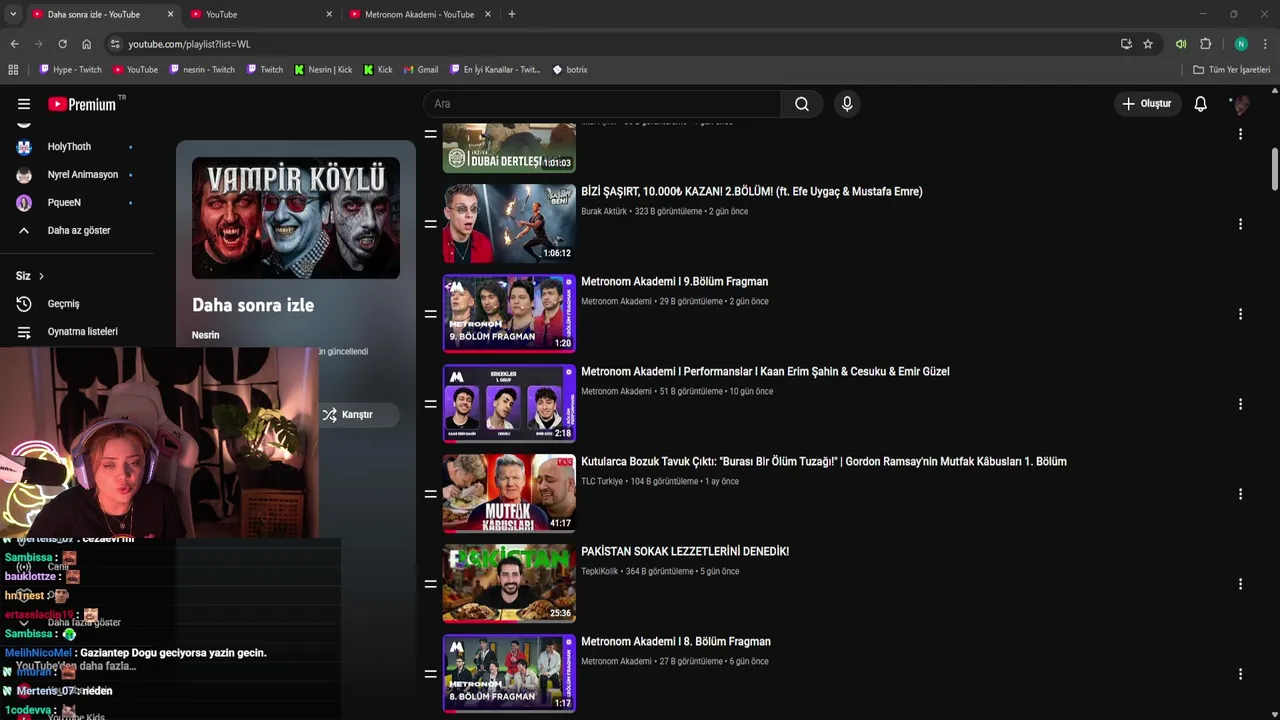Click the YouTube Premium logo
This screenshot has width=1280, height=720.
coord(82,104)
